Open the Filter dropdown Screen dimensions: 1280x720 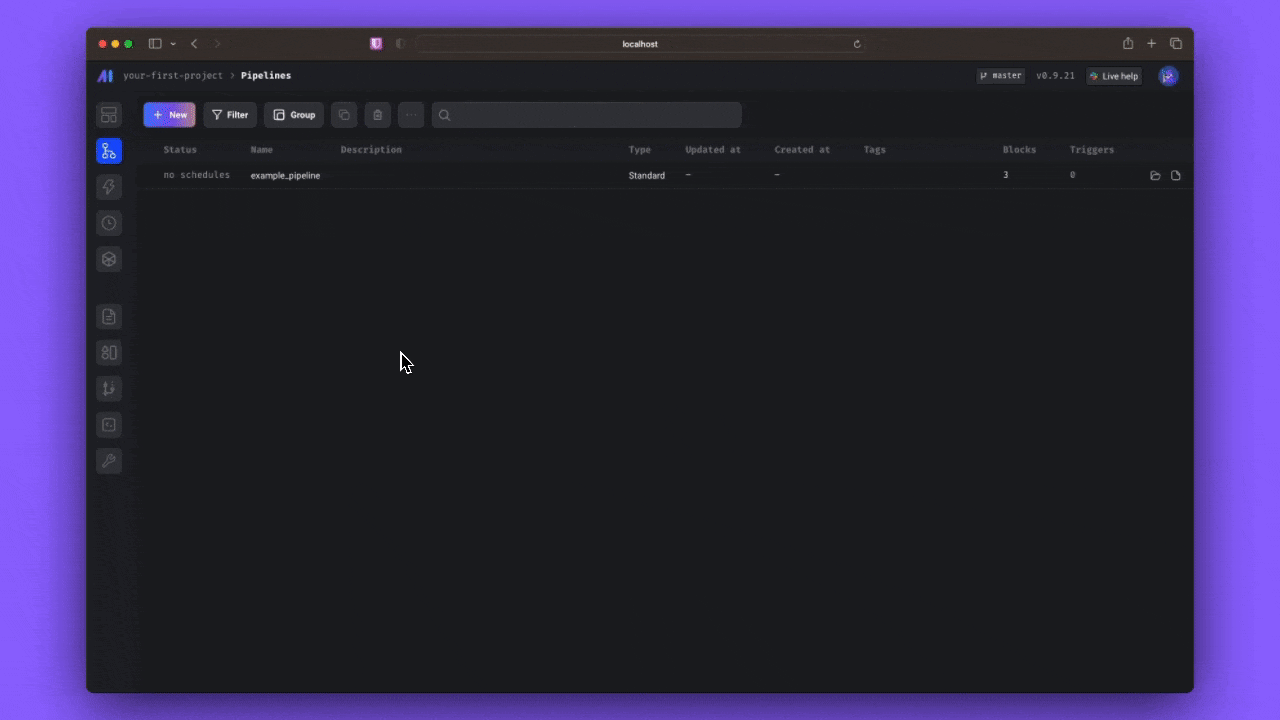click(230, 115)
